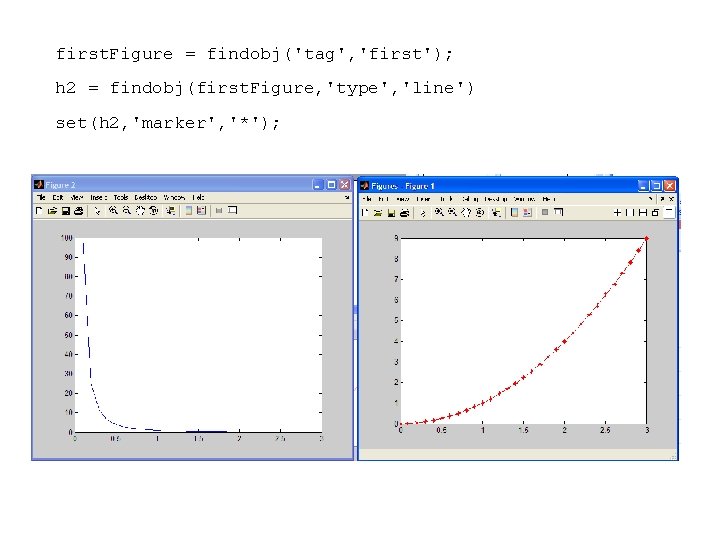Insert Legend via Figure 2 toolbar icon
The width and height of the screenshot is (720, 540).
click(x=201, y=210)
